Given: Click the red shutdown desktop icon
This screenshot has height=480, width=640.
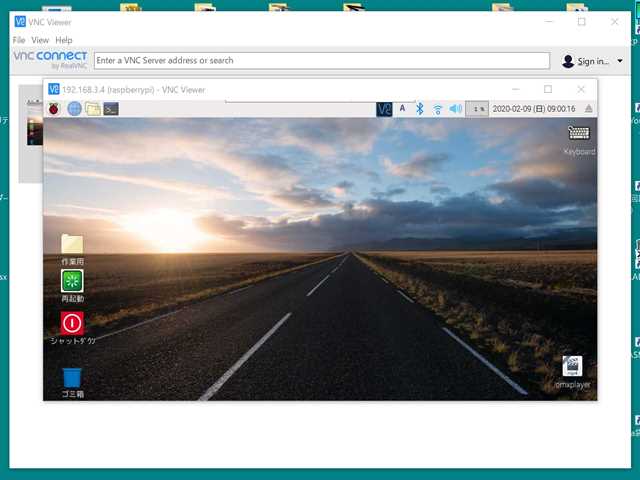Looking at the screenshot, I should click(72, 323).
